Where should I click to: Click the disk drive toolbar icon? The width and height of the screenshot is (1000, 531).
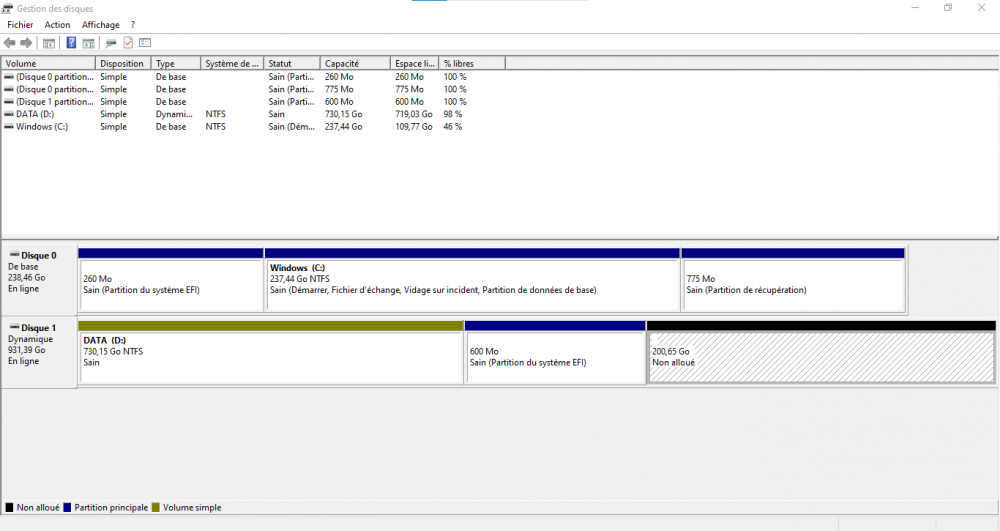pyautogui.click(x=111, y=43)
